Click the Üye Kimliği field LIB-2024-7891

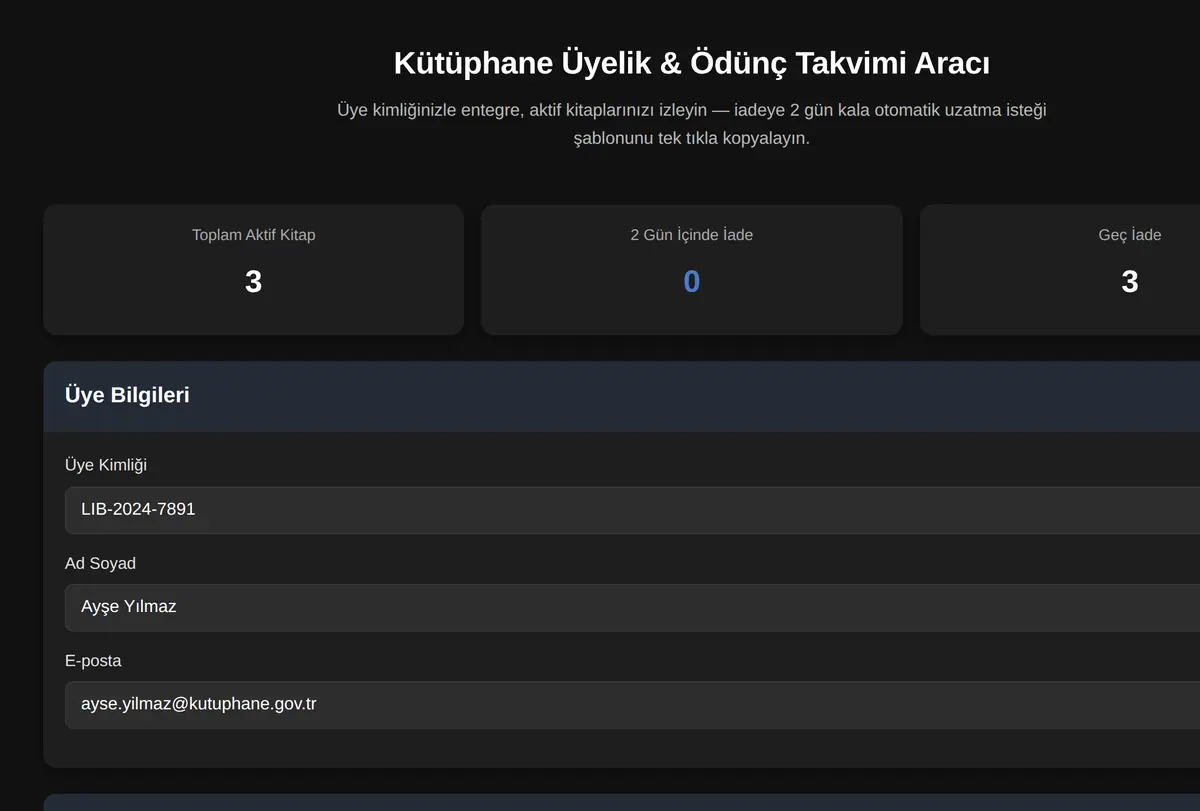point(632,510)
